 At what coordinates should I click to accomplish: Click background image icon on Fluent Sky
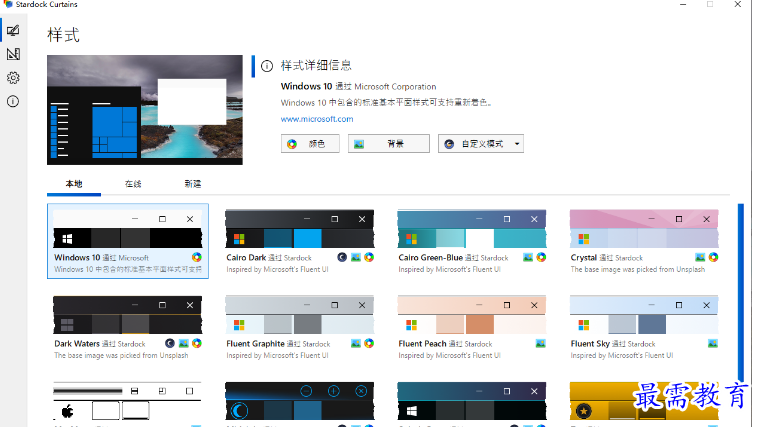(x=713, y=343)
